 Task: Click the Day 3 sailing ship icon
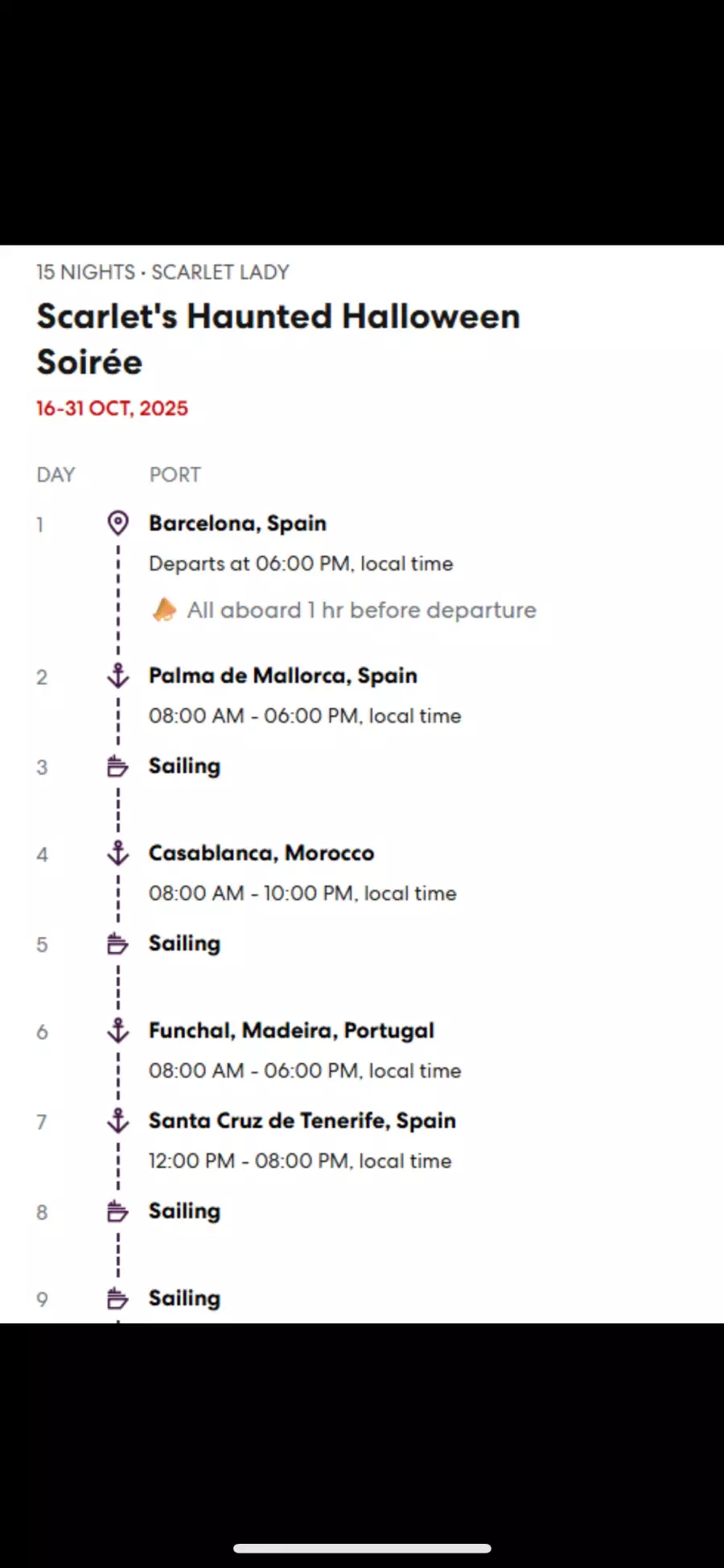[x=117, y=766]
